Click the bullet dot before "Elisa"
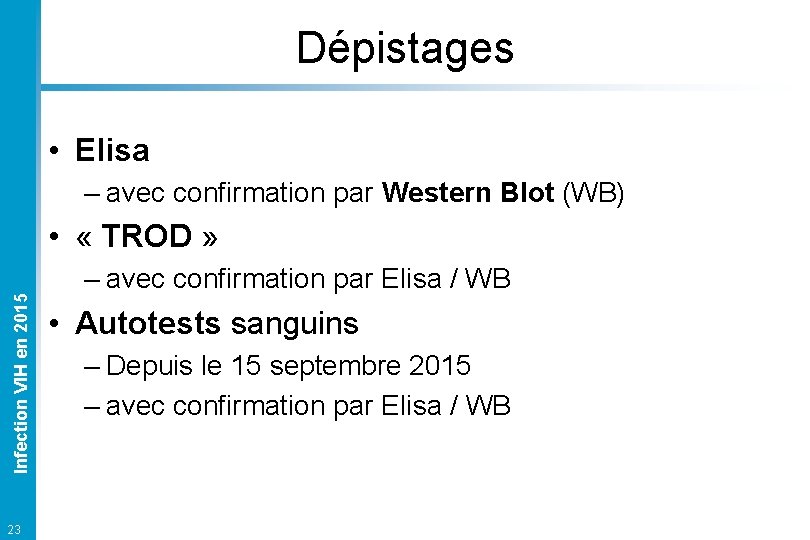The width and height of the screenshot is (810, 540). click(x=60, y=151)
